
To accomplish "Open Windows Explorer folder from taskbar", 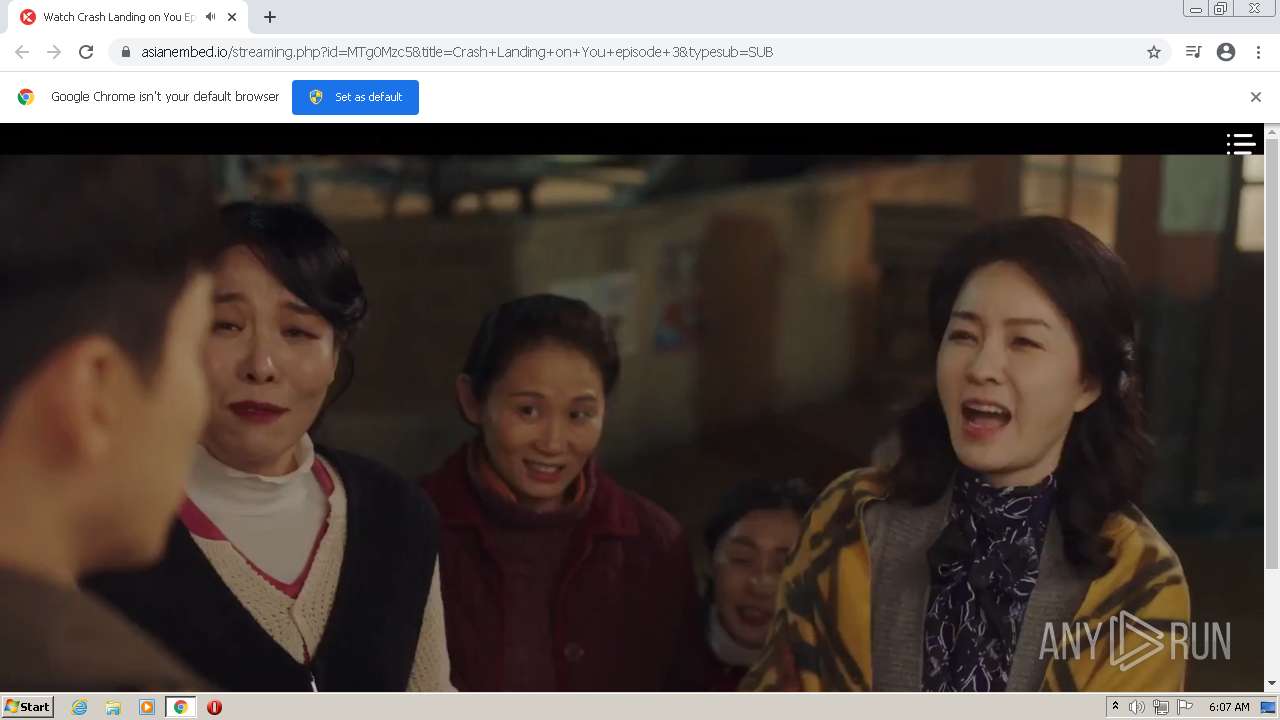I will tap(113, 707).
